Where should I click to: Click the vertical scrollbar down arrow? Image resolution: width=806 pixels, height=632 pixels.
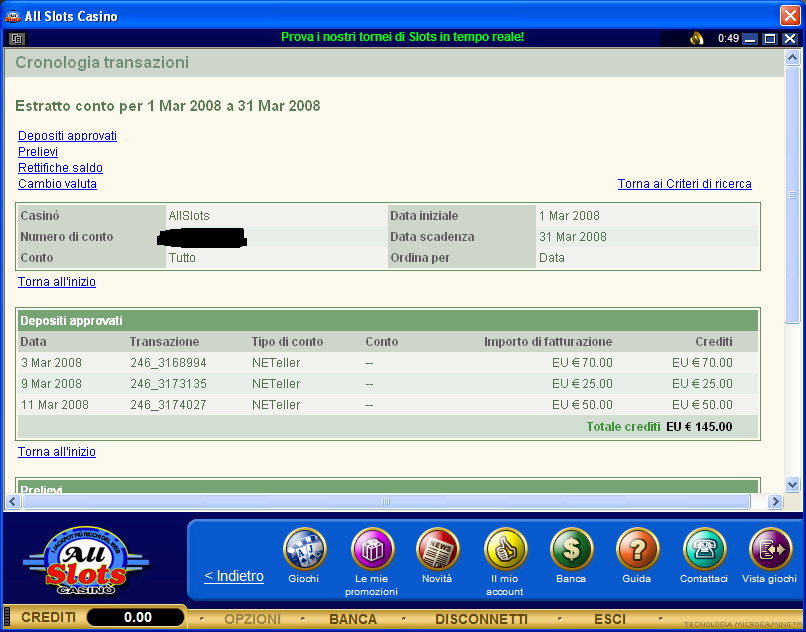click(792, 484)
